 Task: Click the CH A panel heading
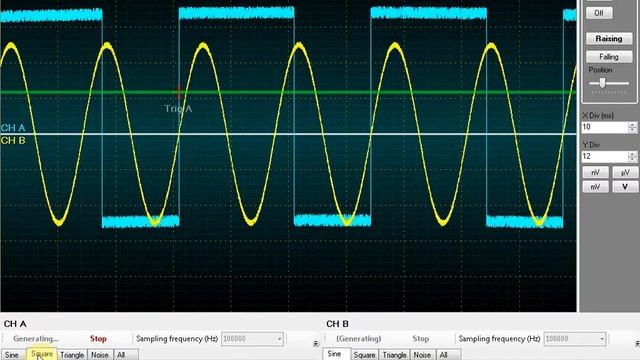(15, 324)
